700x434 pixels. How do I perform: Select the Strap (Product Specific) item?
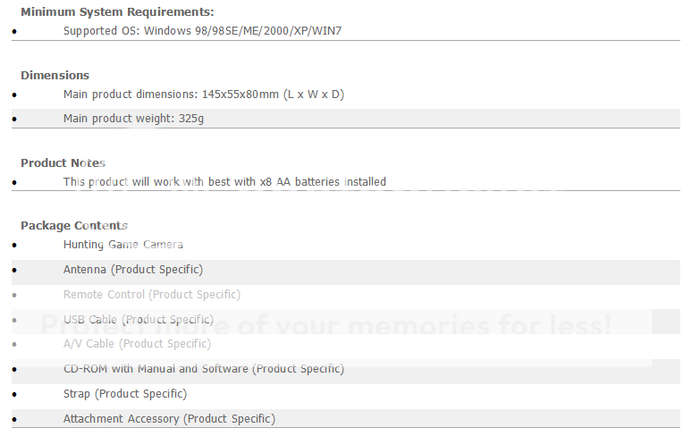tap(125, 394)
